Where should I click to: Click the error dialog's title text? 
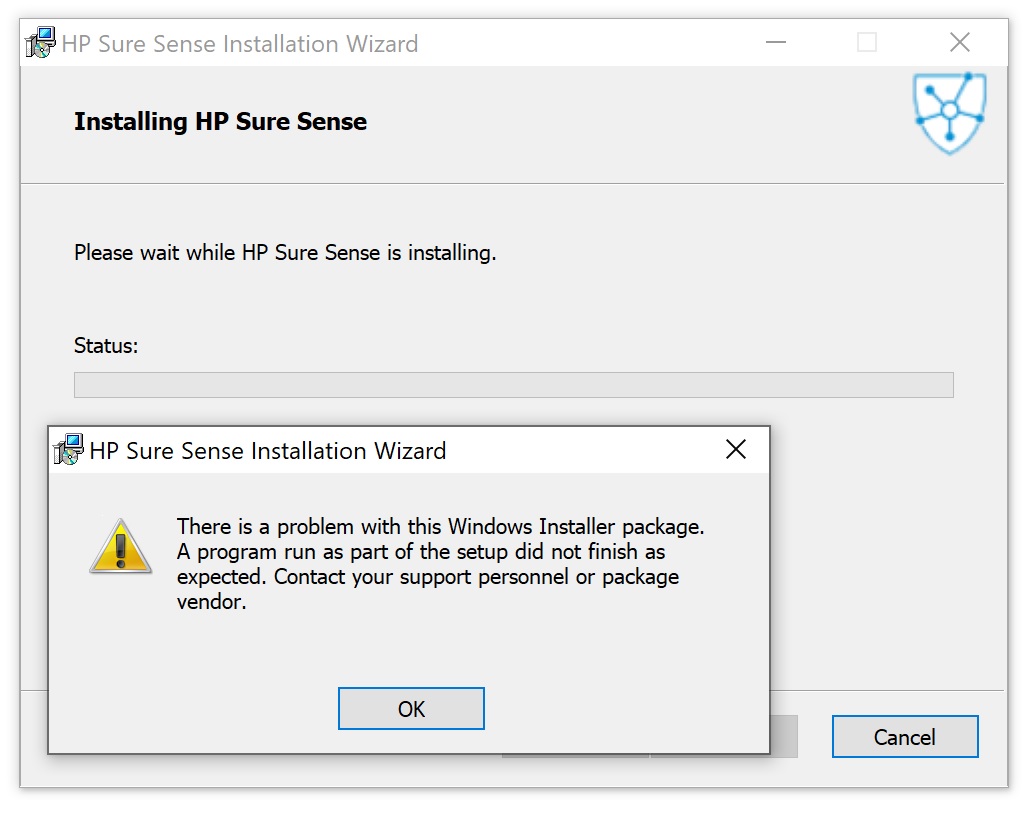pos(267,450)
